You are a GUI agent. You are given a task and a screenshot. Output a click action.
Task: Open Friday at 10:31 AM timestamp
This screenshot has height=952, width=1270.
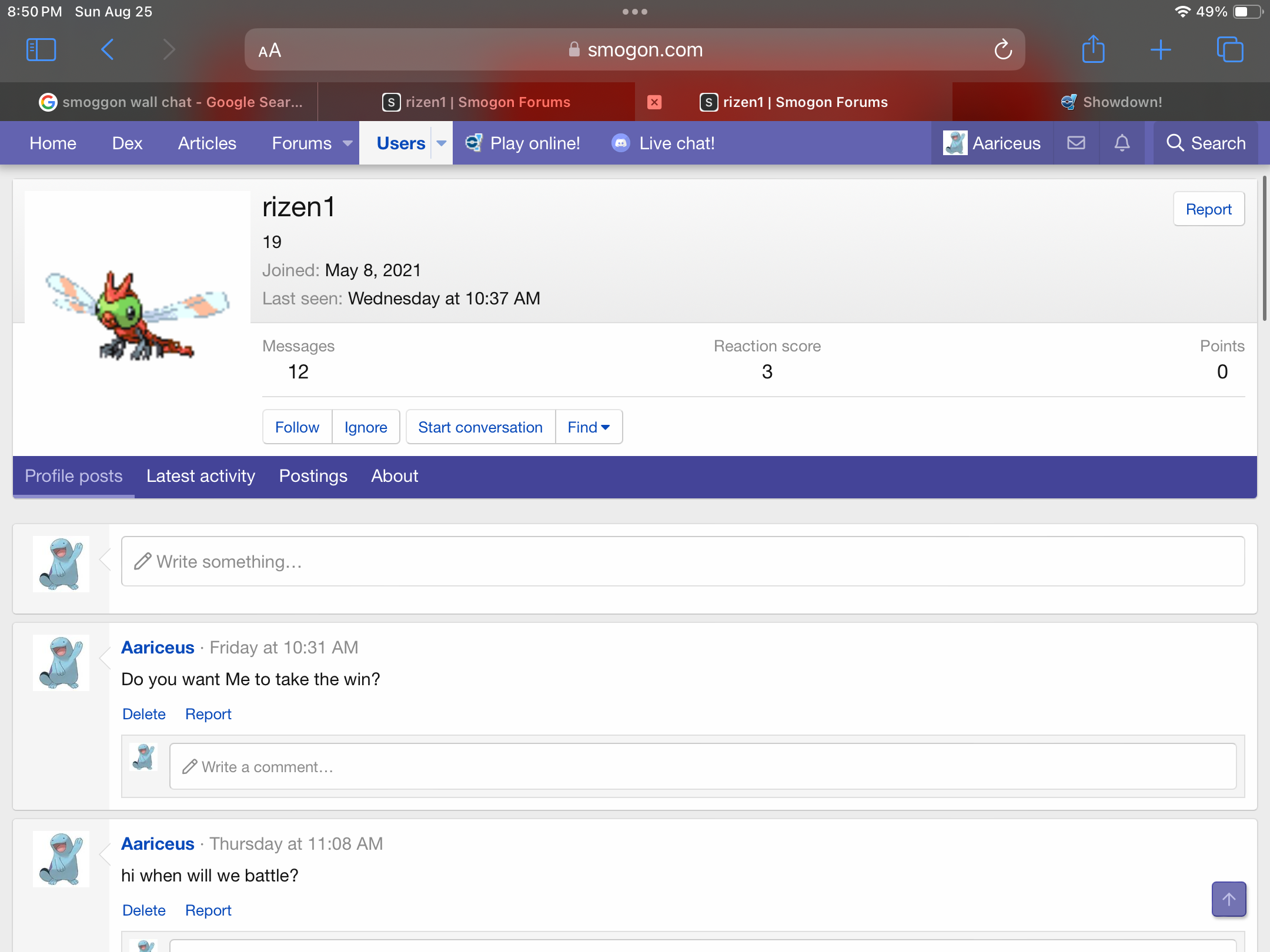[284, 648]
